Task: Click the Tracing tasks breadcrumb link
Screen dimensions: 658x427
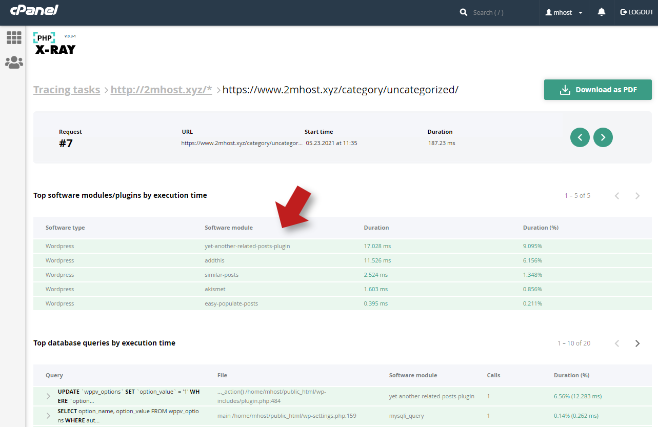Action: 66,89
